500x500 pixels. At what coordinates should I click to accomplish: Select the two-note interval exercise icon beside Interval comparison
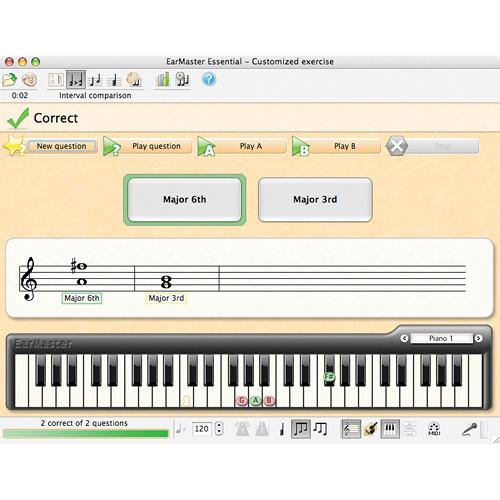pos(95,80)
